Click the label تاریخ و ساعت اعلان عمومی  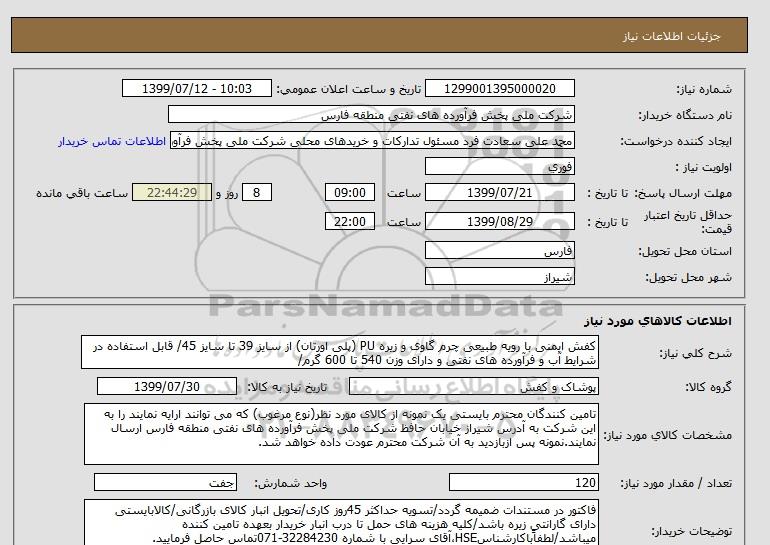[x=349, y=89]
